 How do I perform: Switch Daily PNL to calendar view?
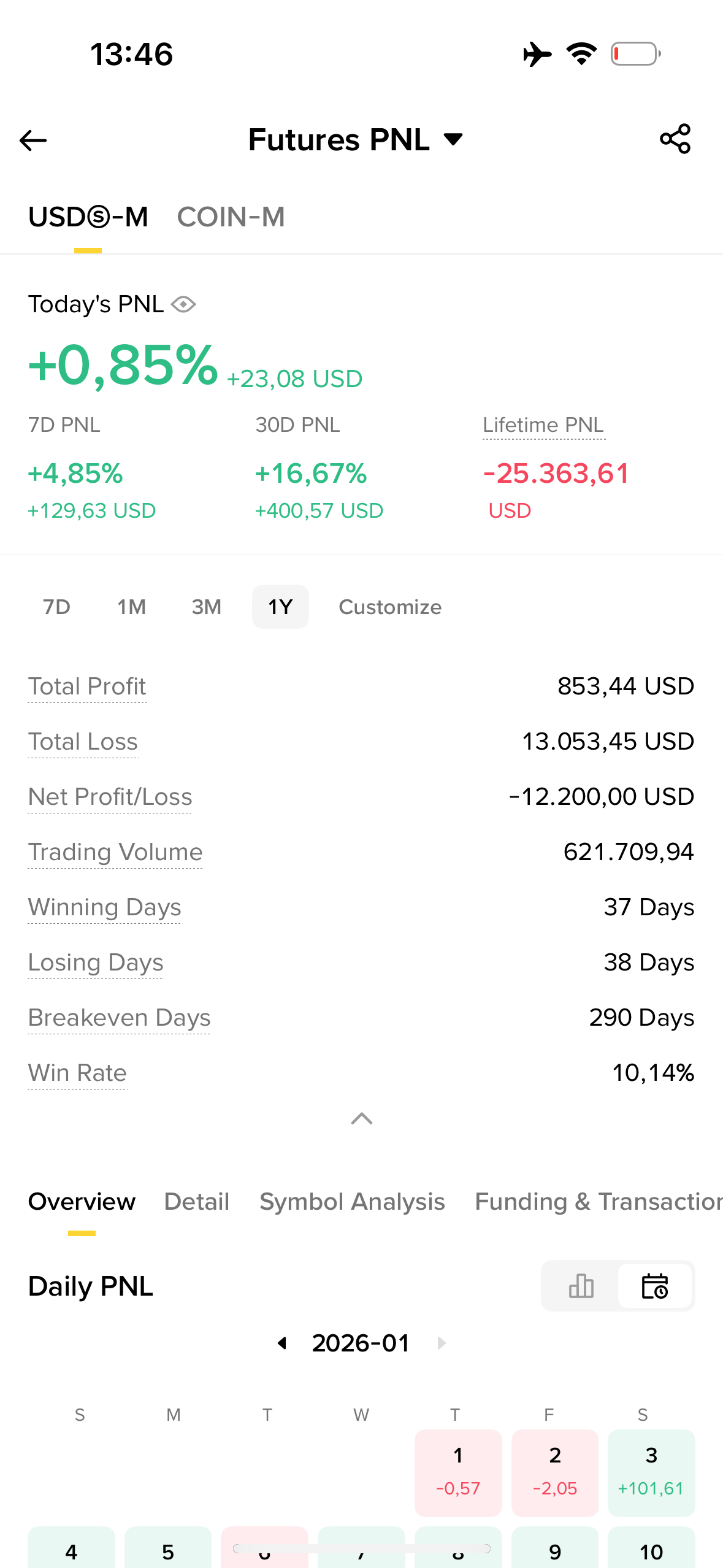point(655,1286)
